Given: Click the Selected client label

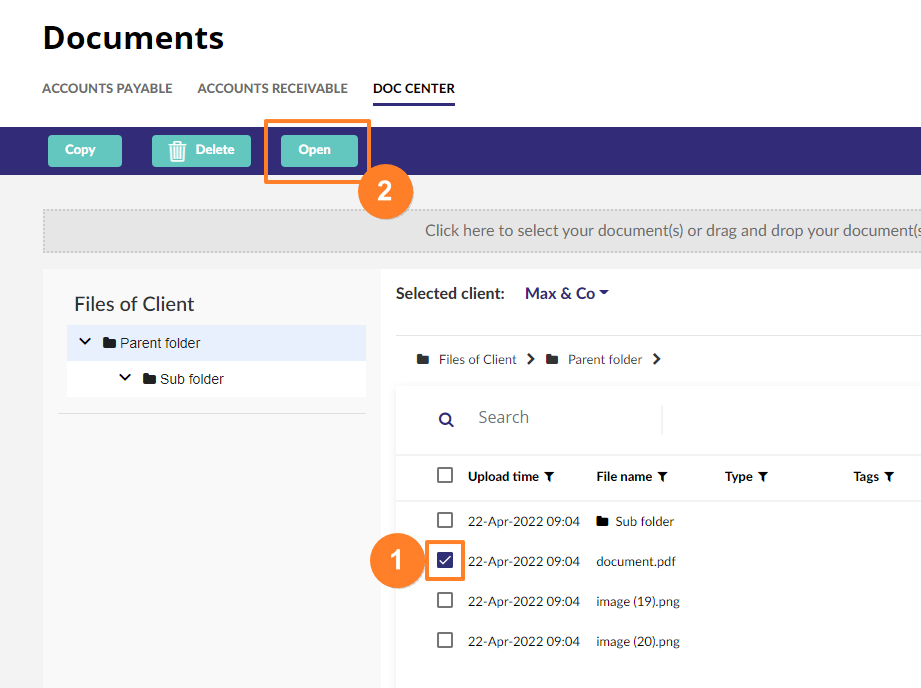Looking at the screenshot, I should point(451,294).
